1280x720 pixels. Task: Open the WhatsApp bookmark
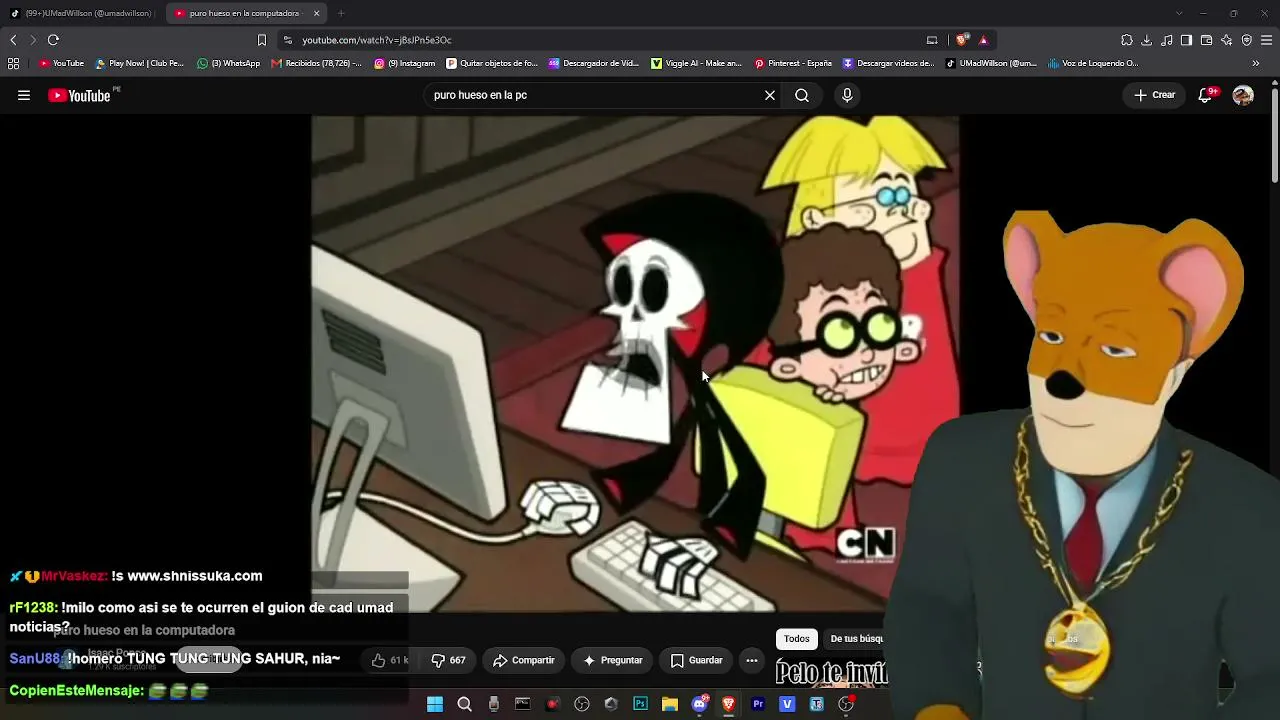229,63
